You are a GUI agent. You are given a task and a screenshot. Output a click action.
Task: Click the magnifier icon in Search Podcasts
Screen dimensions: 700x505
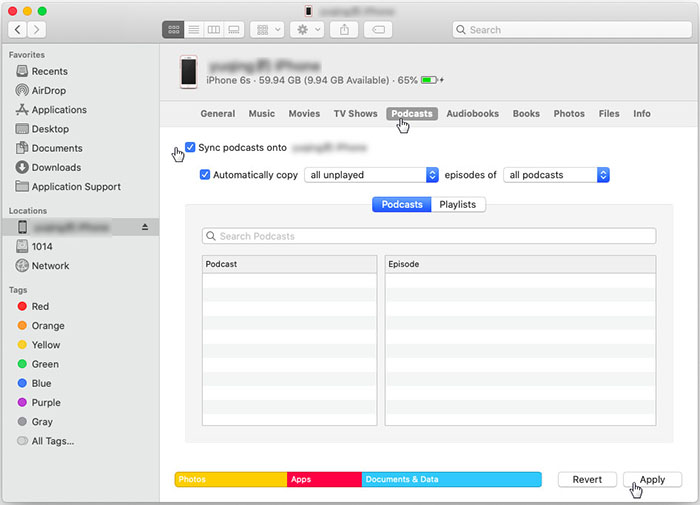[x=211, y=236]
